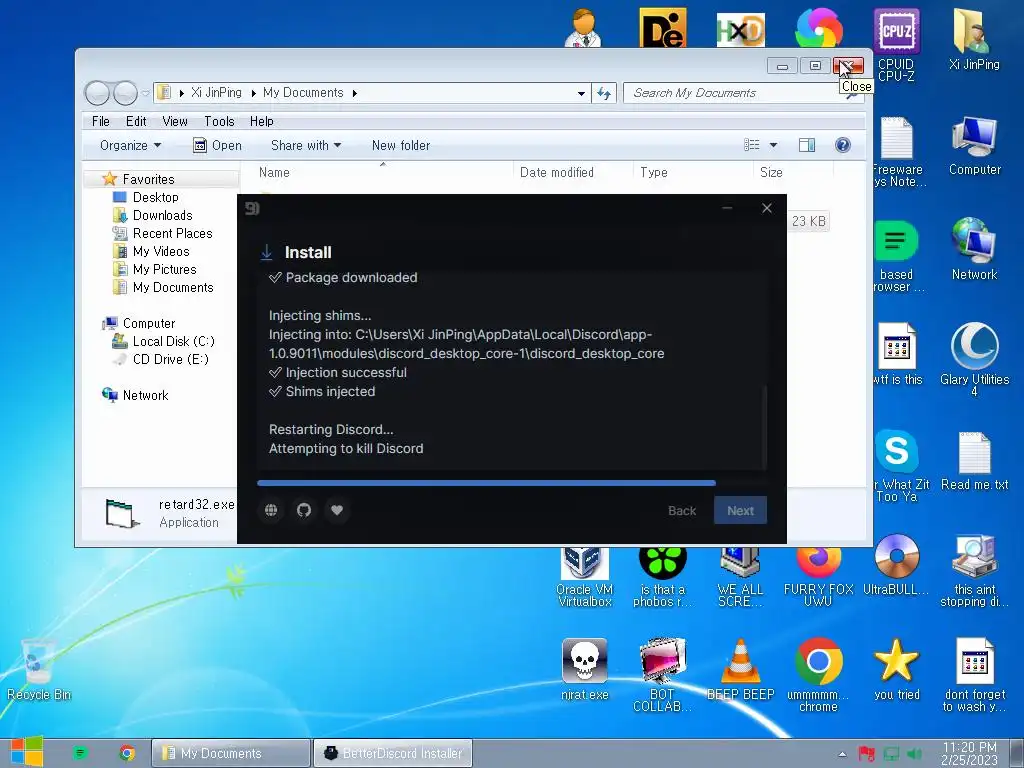The image size is (1024, 768).
Task: Launch the ummmmm chrome desktop icon
Action: pyautogui.click(x=818, y=674)
